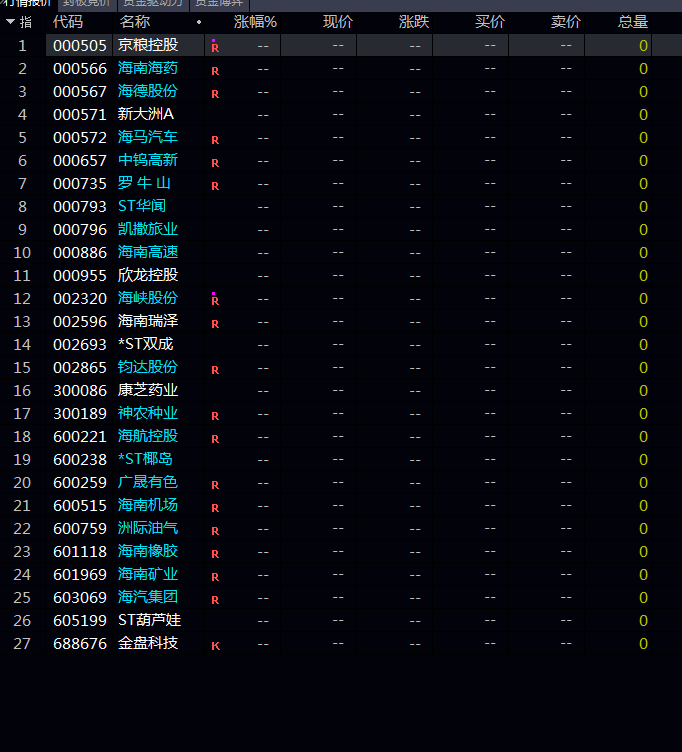Viewport: 682px width, 752px height.
Task: Switch to the 资金驱动力 tab
Action: coord(153,4)
